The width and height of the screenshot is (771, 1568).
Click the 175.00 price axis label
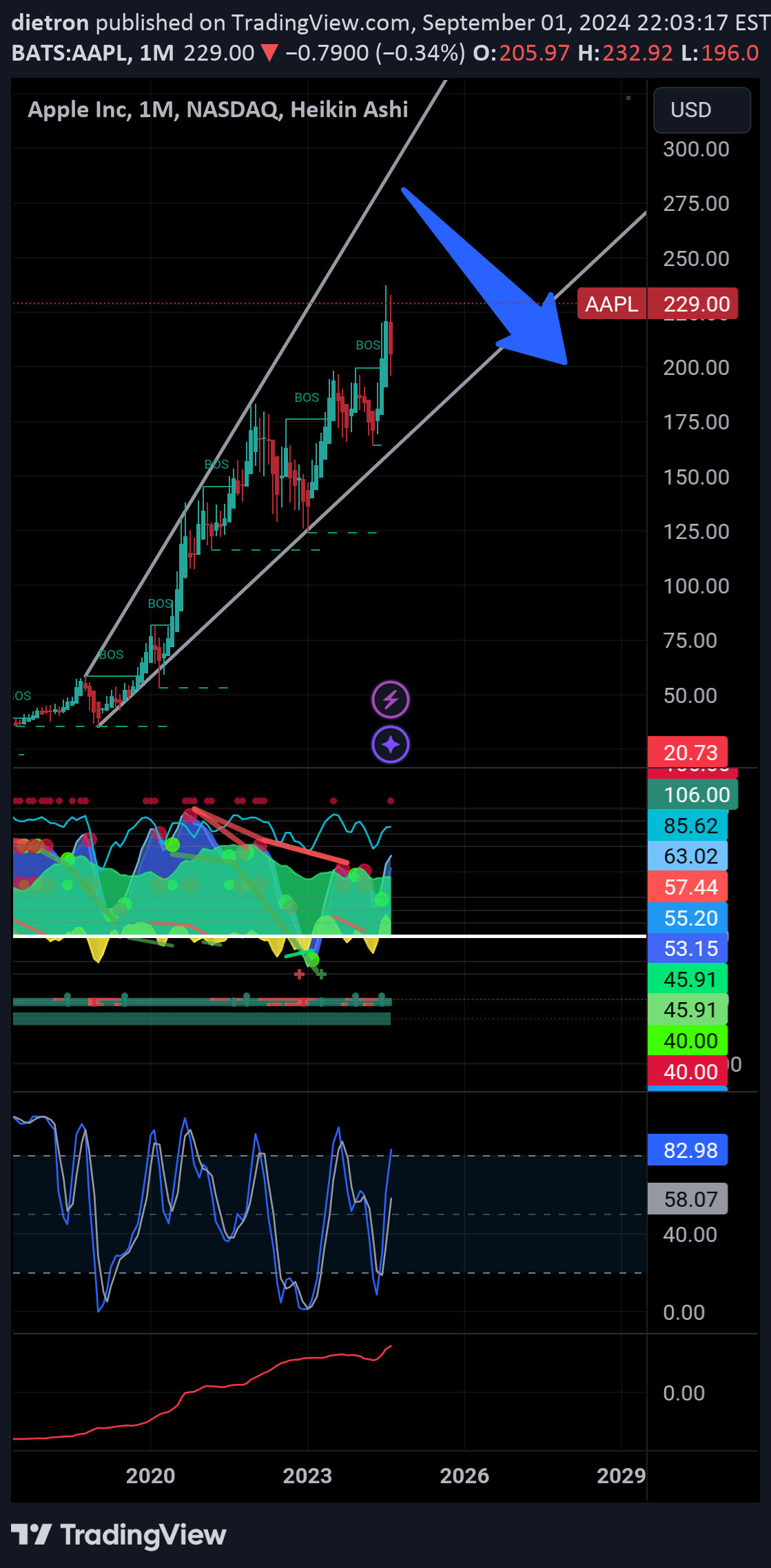point(696,422)
